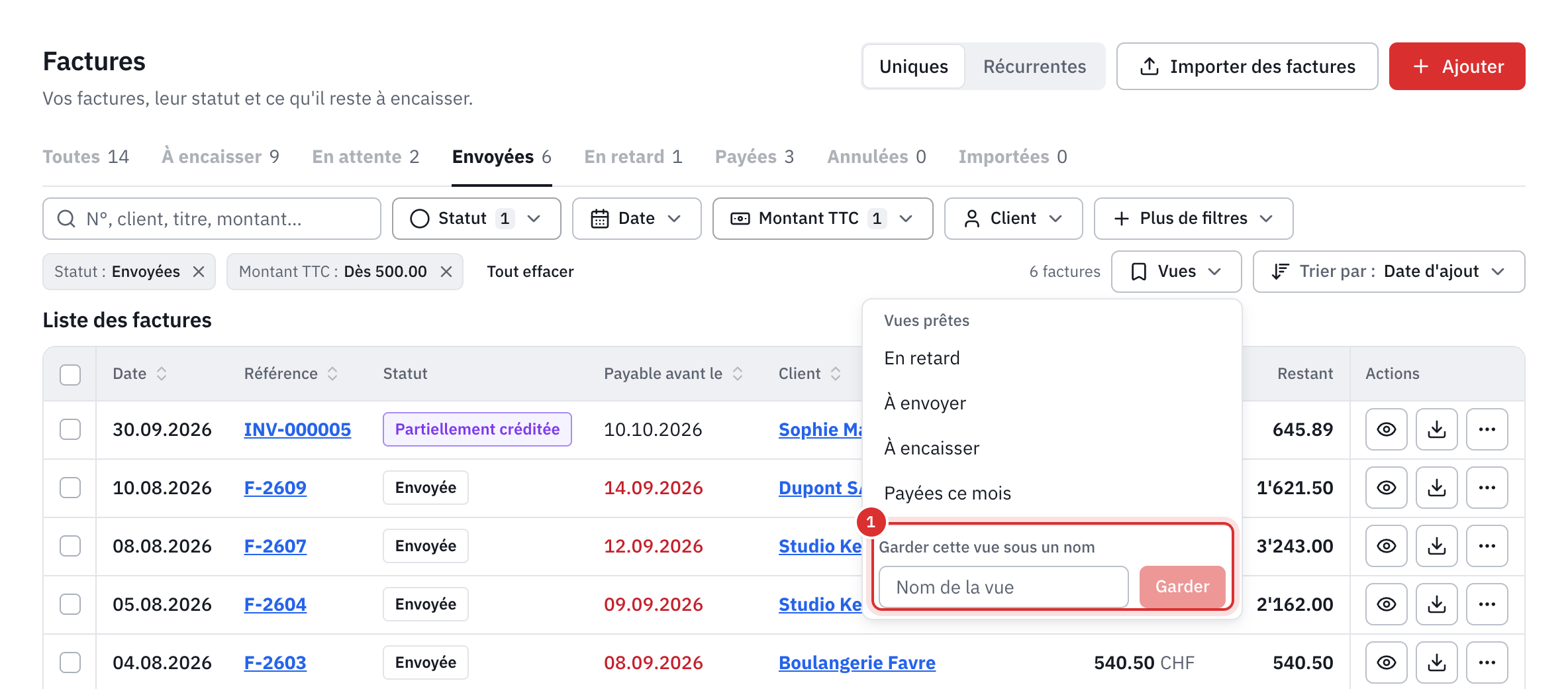This screenshot has width=1568, height=689.
Task: Sort by the Client column arrows
Action: point(836,374)
